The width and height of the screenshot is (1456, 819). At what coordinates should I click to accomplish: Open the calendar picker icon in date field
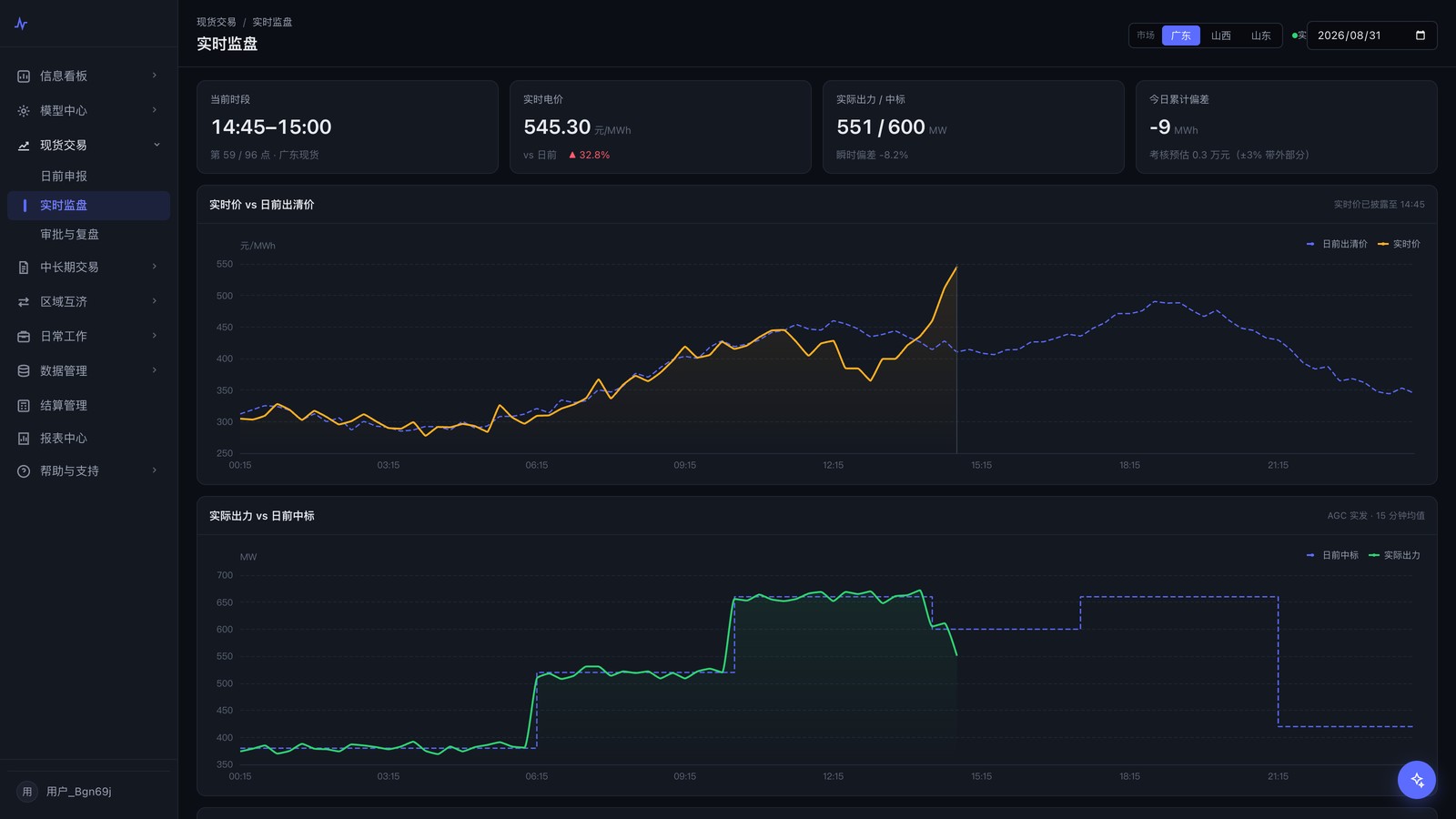(1421, 35)
